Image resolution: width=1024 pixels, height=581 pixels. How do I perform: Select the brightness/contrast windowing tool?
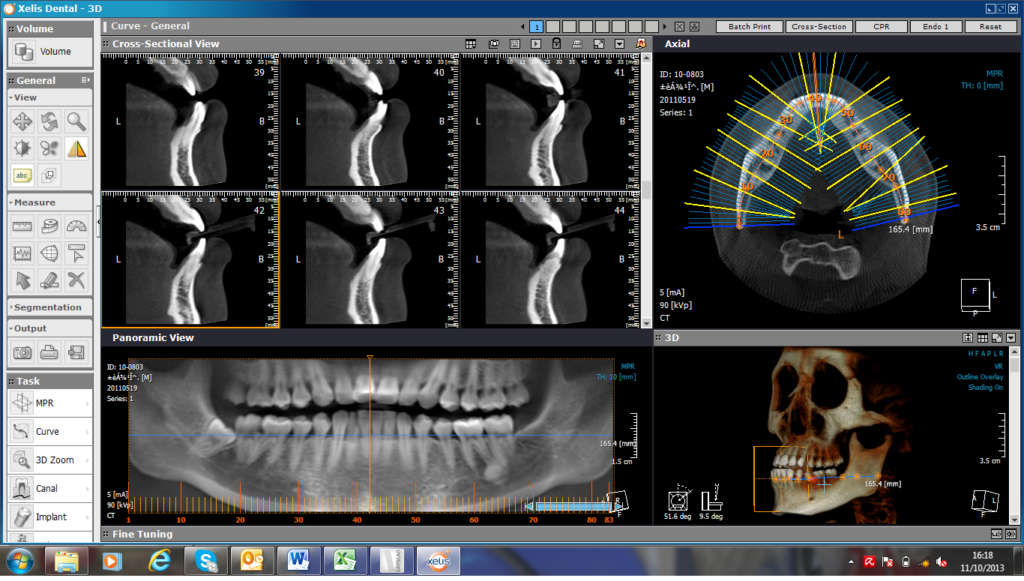tap(22, 148)
